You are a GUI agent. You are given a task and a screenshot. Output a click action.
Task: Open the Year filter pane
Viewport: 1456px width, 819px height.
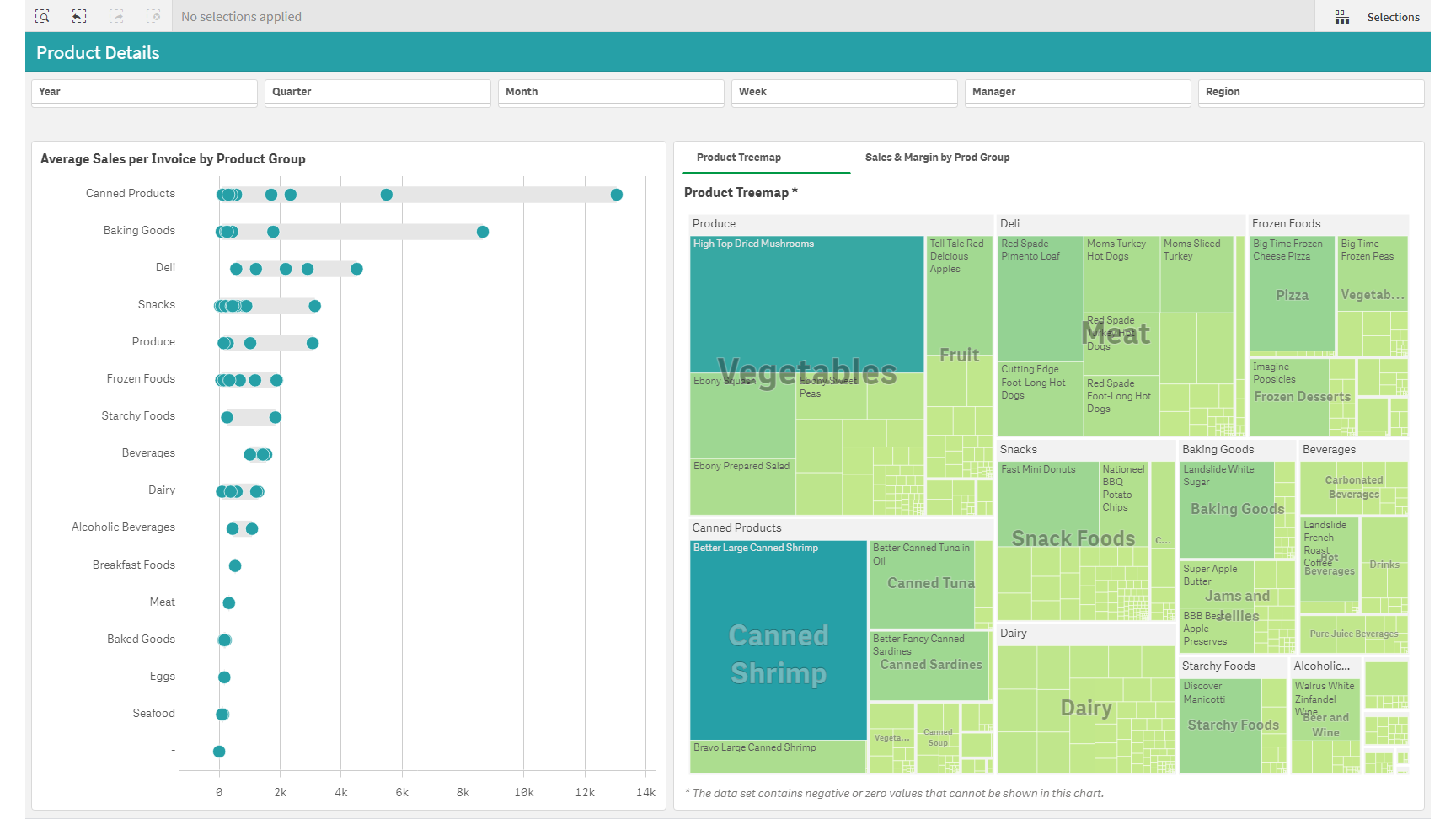coord(144,92)
